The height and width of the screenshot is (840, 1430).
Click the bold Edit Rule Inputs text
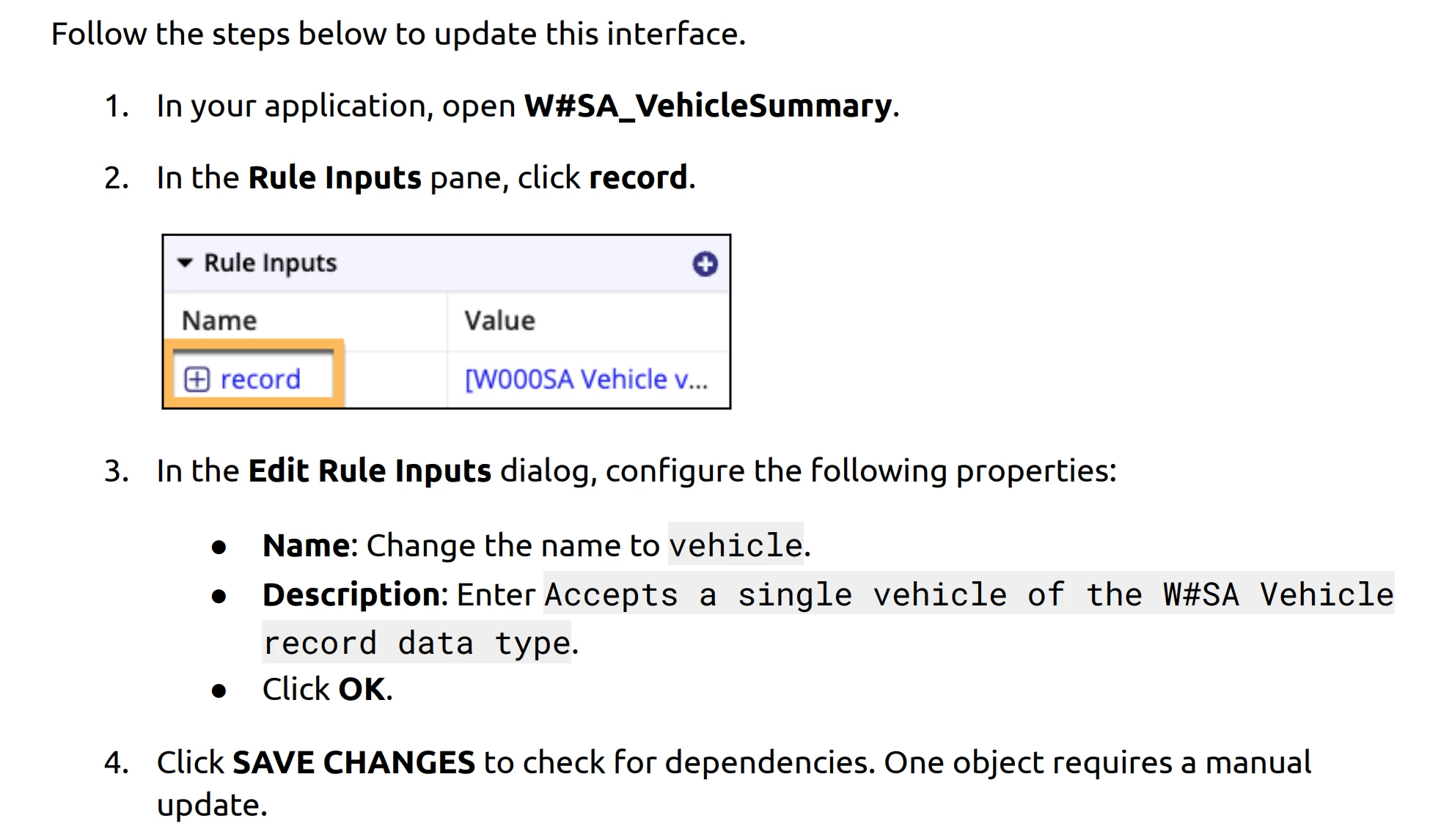[x=370, y=471]
